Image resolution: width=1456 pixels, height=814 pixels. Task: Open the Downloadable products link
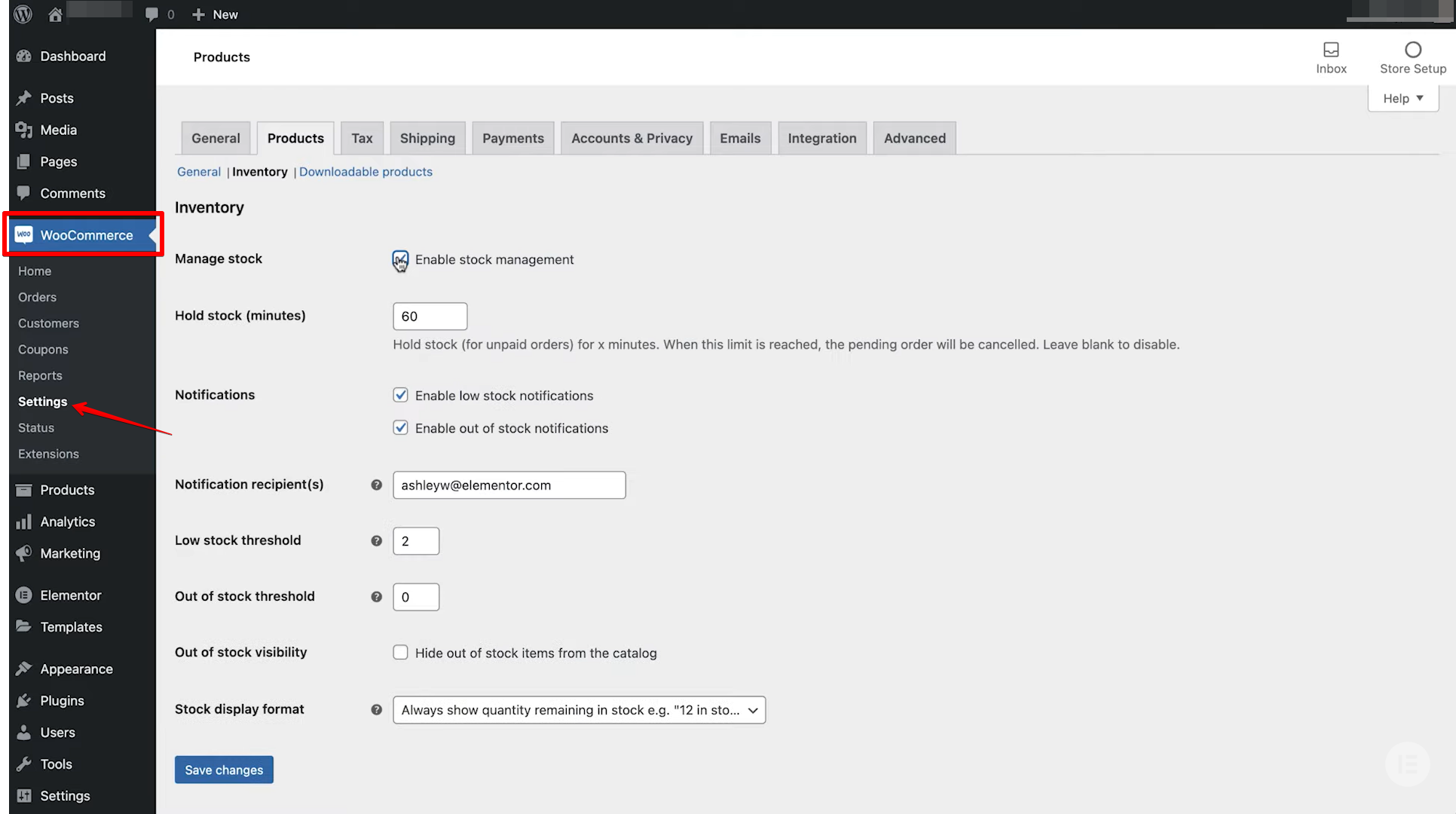(x=366, y=172)
